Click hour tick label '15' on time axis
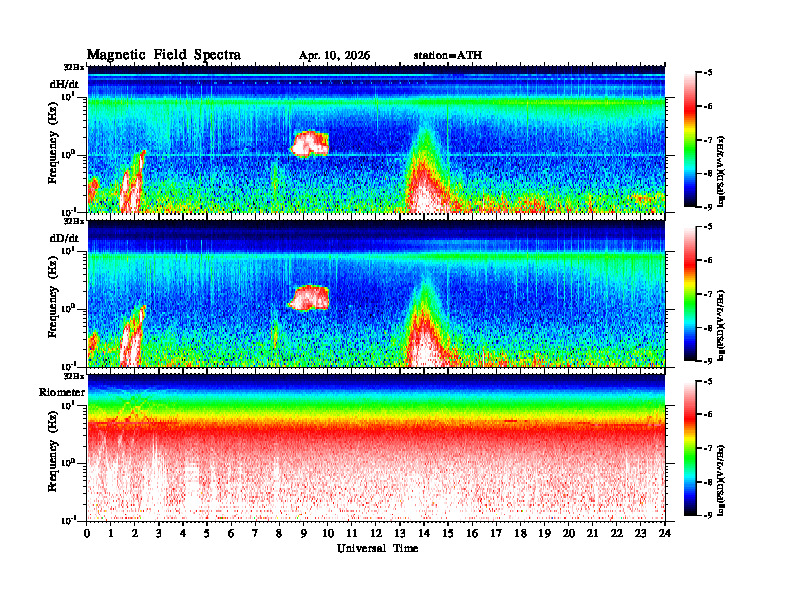The height and width of the screenshot is (612, 792). [x=448, y=534]
